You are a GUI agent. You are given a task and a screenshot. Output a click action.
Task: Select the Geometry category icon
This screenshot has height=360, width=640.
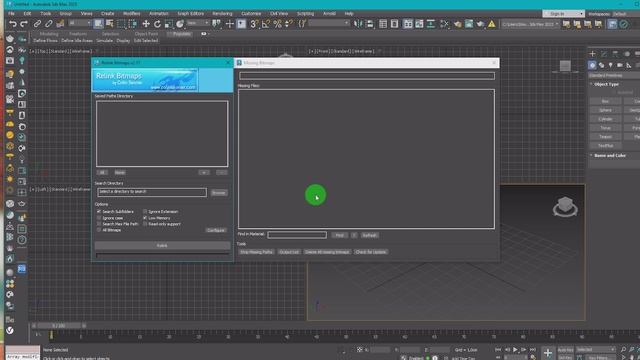(x=592, y=65)
